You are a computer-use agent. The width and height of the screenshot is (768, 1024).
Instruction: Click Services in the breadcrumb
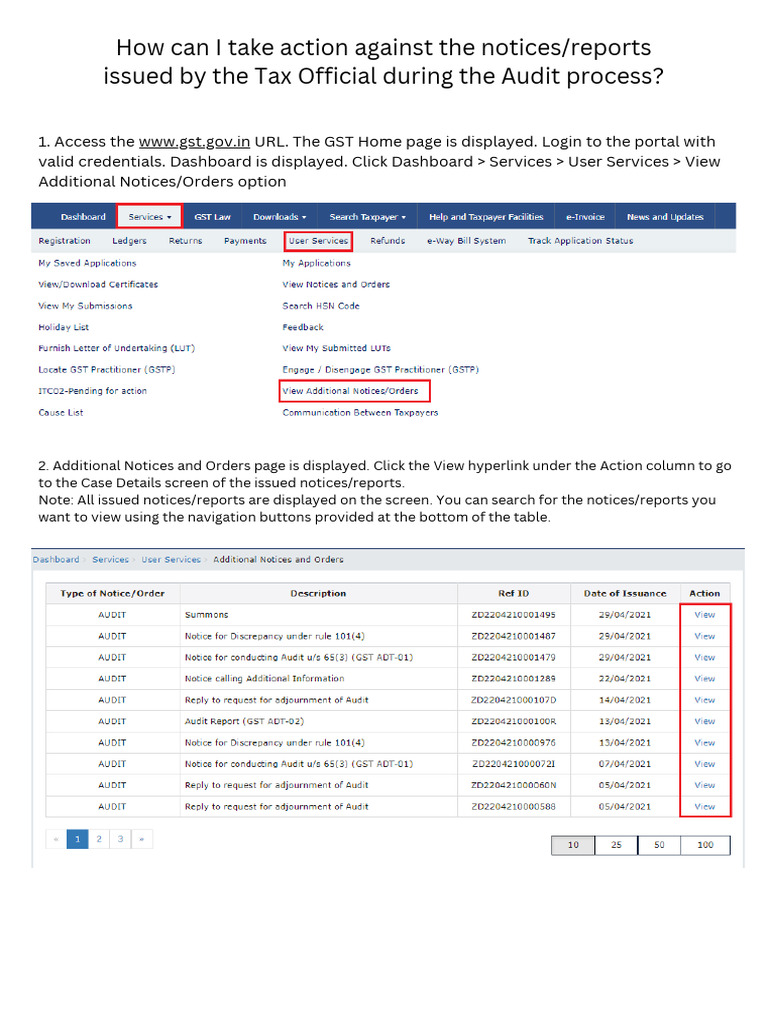point(110,560)
